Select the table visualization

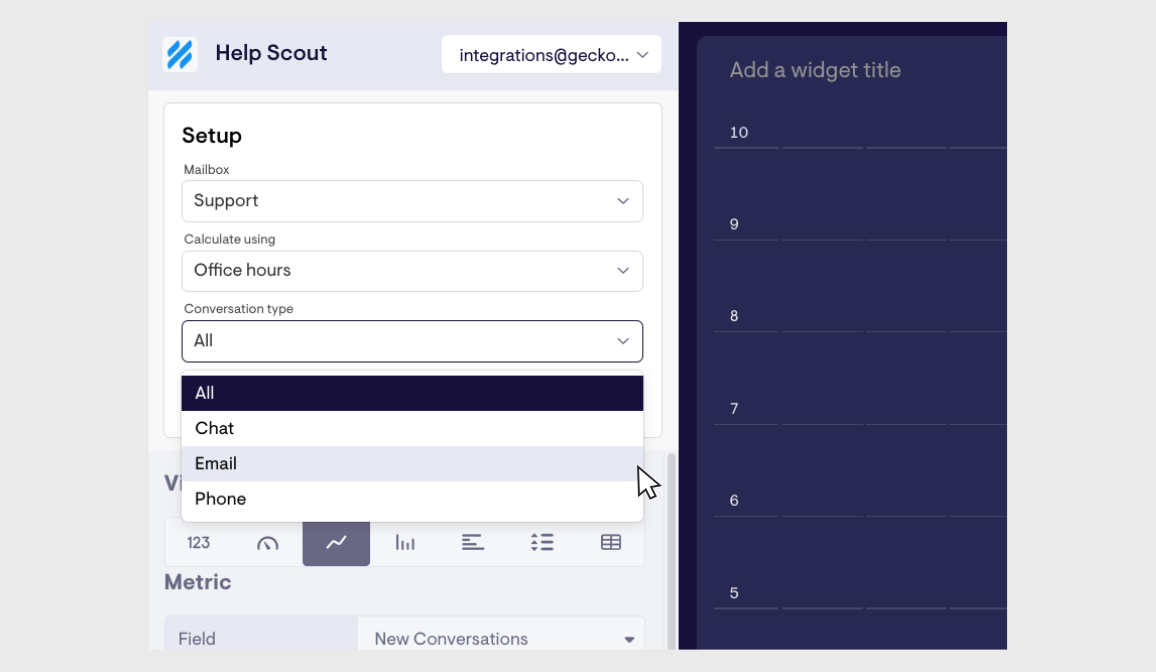610,543
